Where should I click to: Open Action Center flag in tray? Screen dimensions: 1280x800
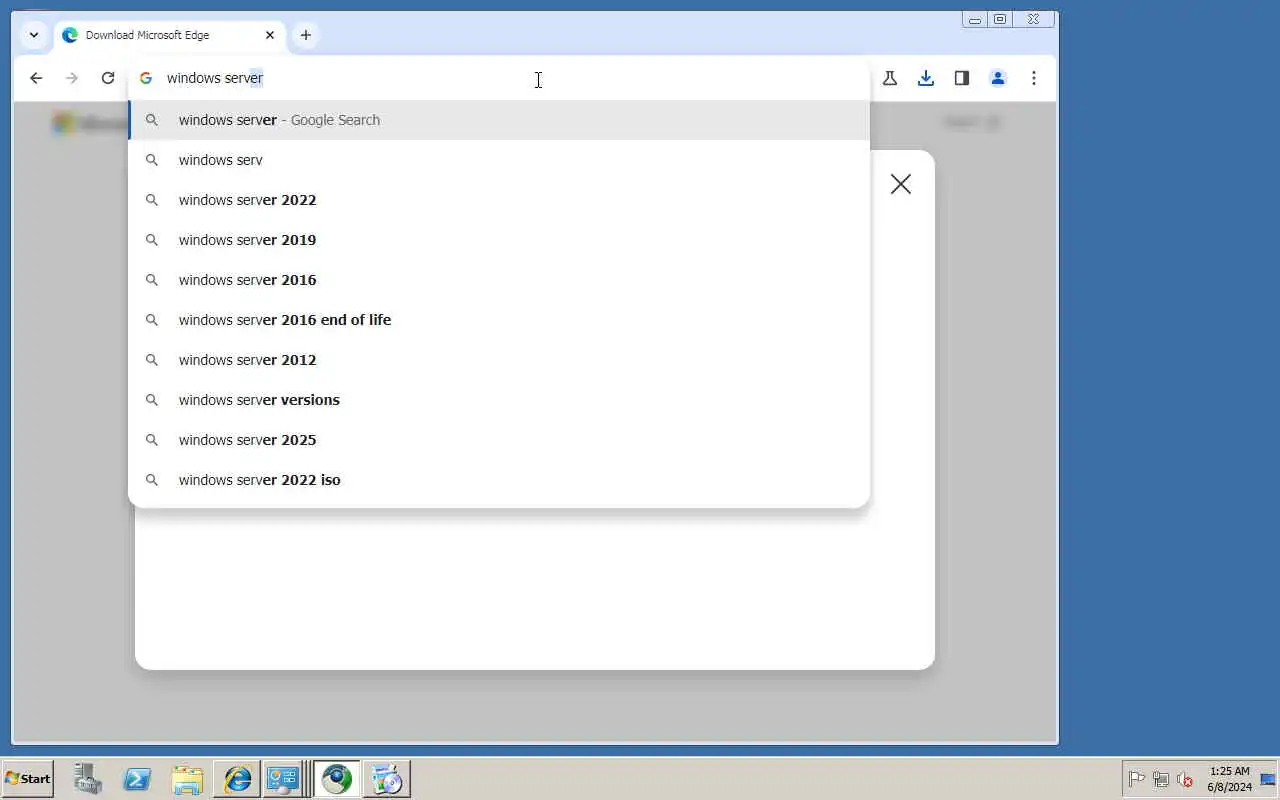pyautogui.click(x=1137, y=779)
